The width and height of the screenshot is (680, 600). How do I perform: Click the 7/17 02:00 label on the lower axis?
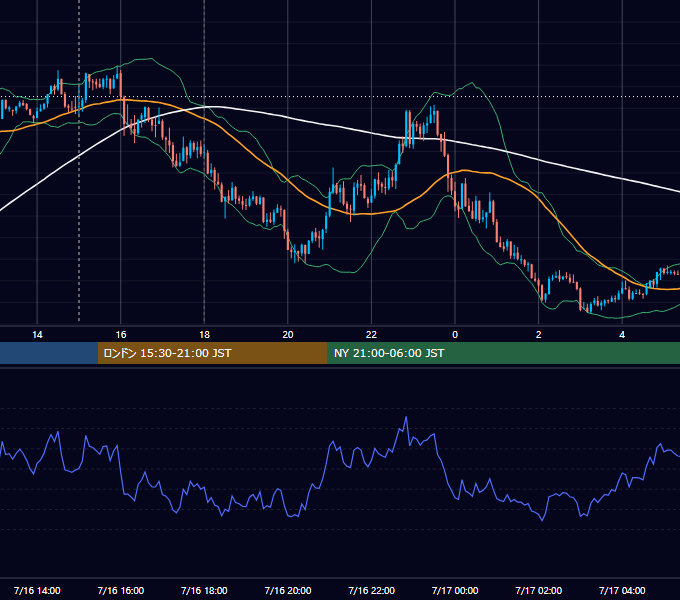(x=539, y=590)
